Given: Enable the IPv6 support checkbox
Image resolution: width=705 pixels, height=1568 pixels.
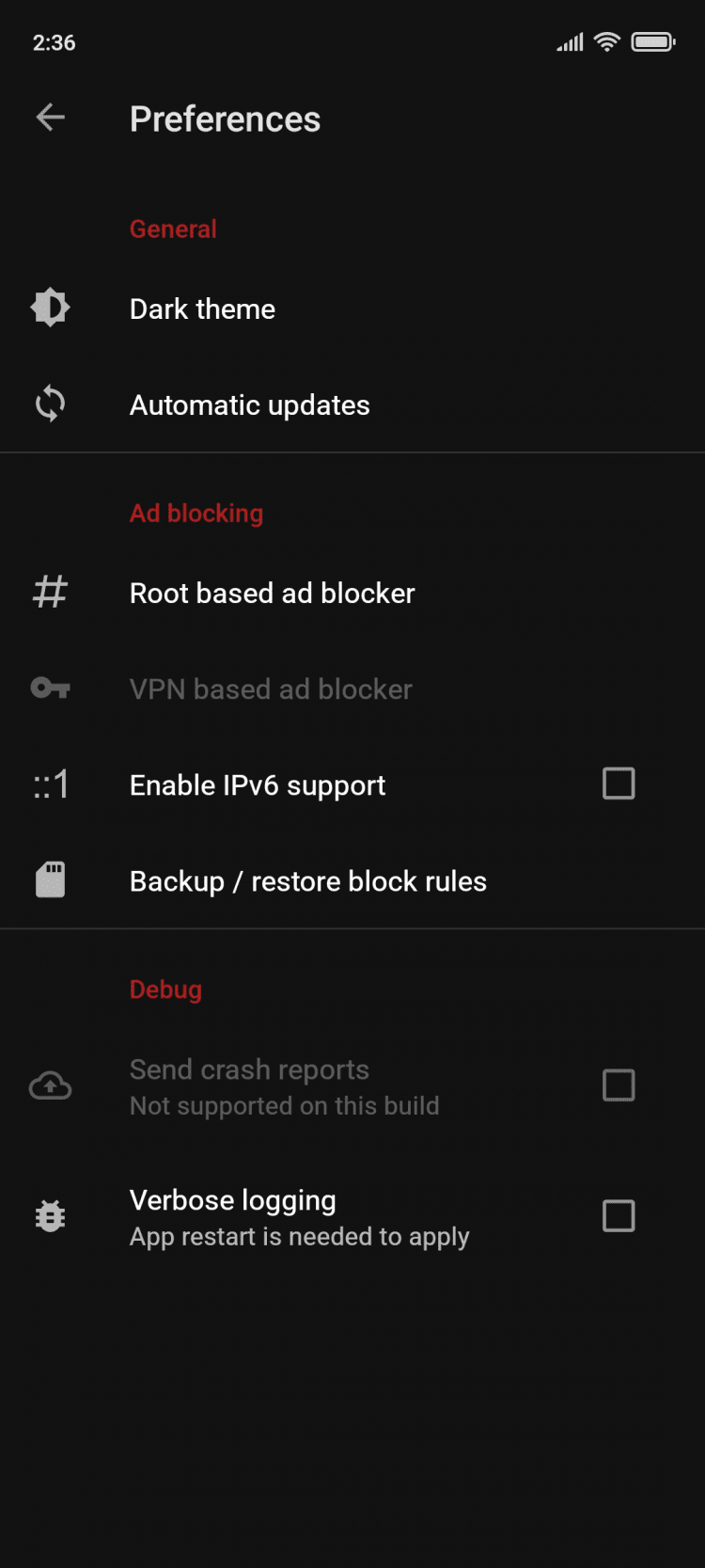Looking at the screenshot, I should point(619,784).
